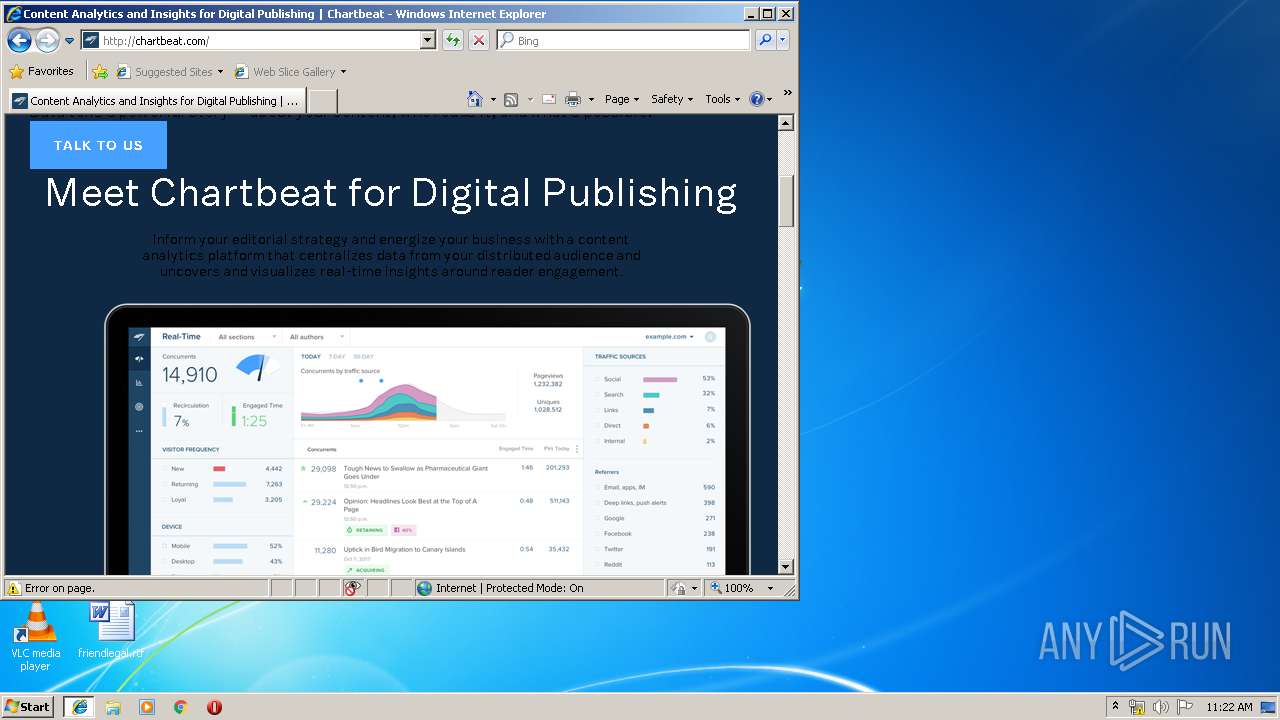Expand the command bar overflow chevron
Image resolution: width=1280 pixels, height=720 pixels.
point(788,93)
